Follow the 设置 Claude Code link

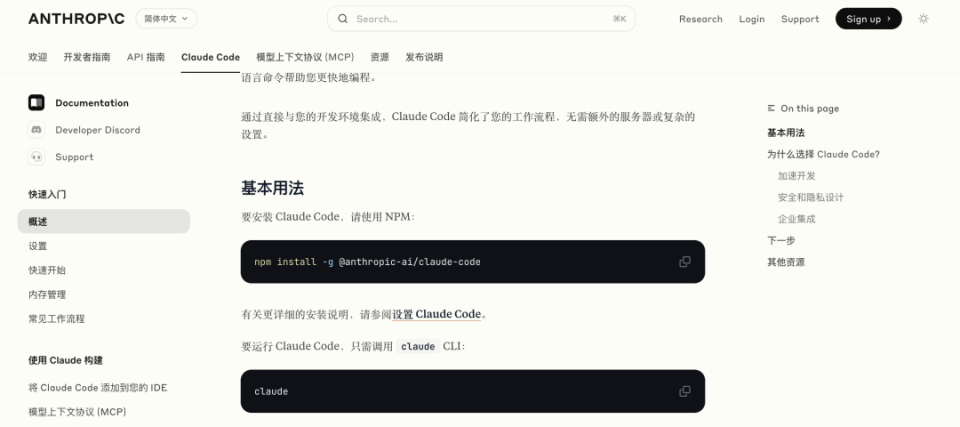(x=437, y=314)
